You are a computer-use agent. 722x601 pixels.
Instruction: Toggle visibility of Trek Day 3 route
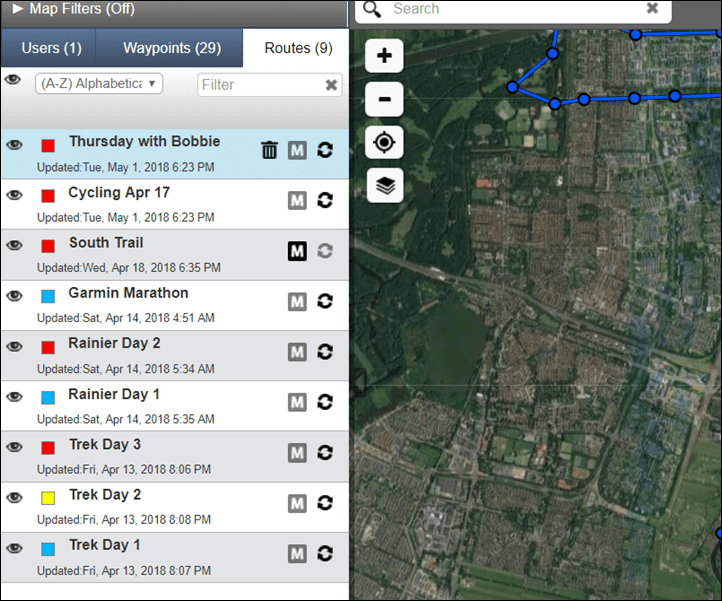tap(14, 447)
